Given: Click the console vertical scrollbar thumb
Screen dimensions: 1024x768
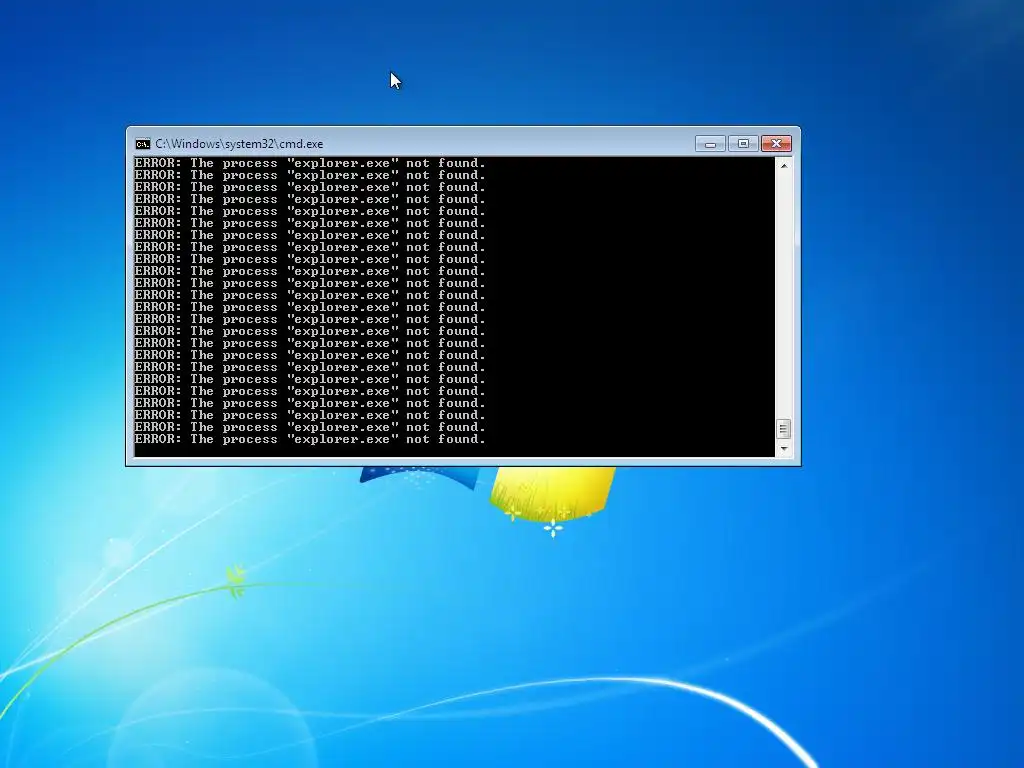Looking at the screenshot, I should click(x=784, y=429).
